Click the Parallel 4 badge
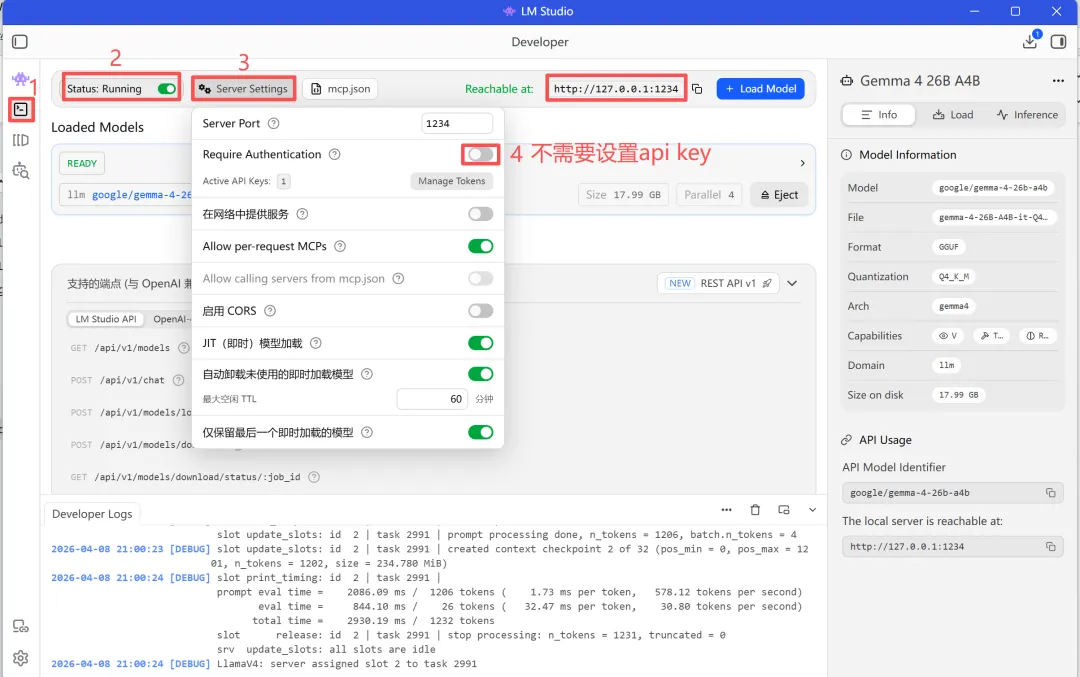This screenshot has height=677, width=1080. point(709,195)
